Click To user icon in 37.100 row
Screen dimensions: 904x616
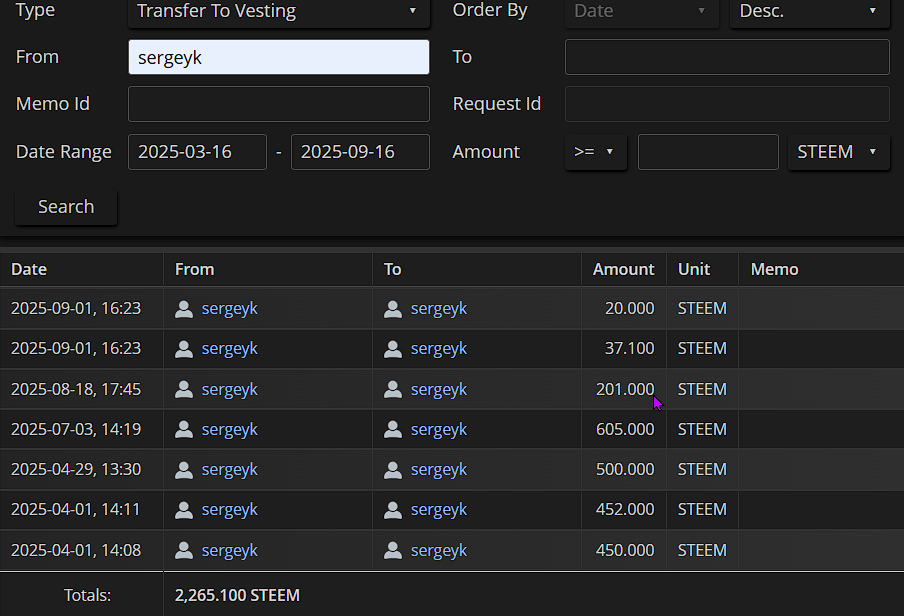point(393,349)
